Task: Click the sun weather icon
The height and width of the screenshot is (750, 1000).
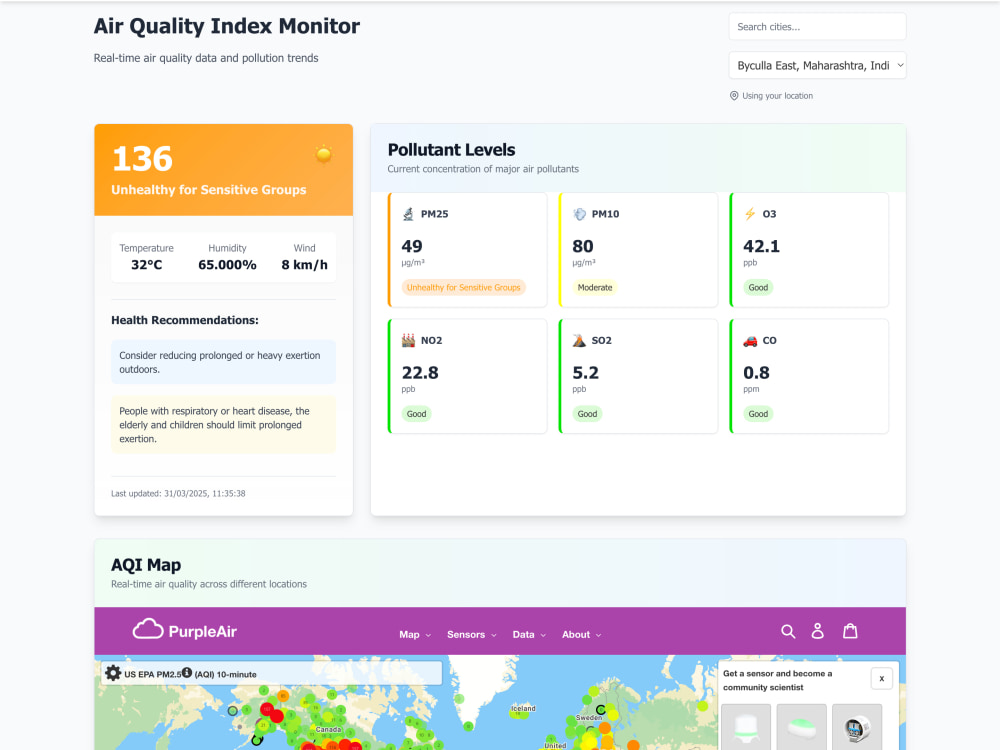Action: (323, 154)
